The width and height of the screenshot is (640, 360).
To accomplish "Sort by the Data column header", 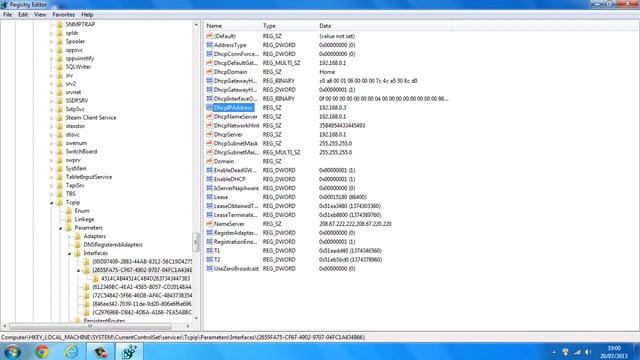I will (384, 26).
